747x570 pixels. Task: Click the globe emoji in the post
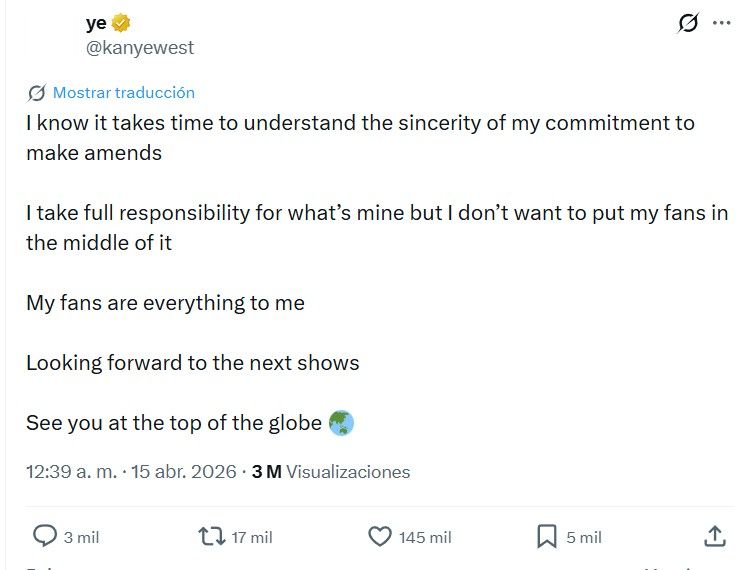[341, 423]
